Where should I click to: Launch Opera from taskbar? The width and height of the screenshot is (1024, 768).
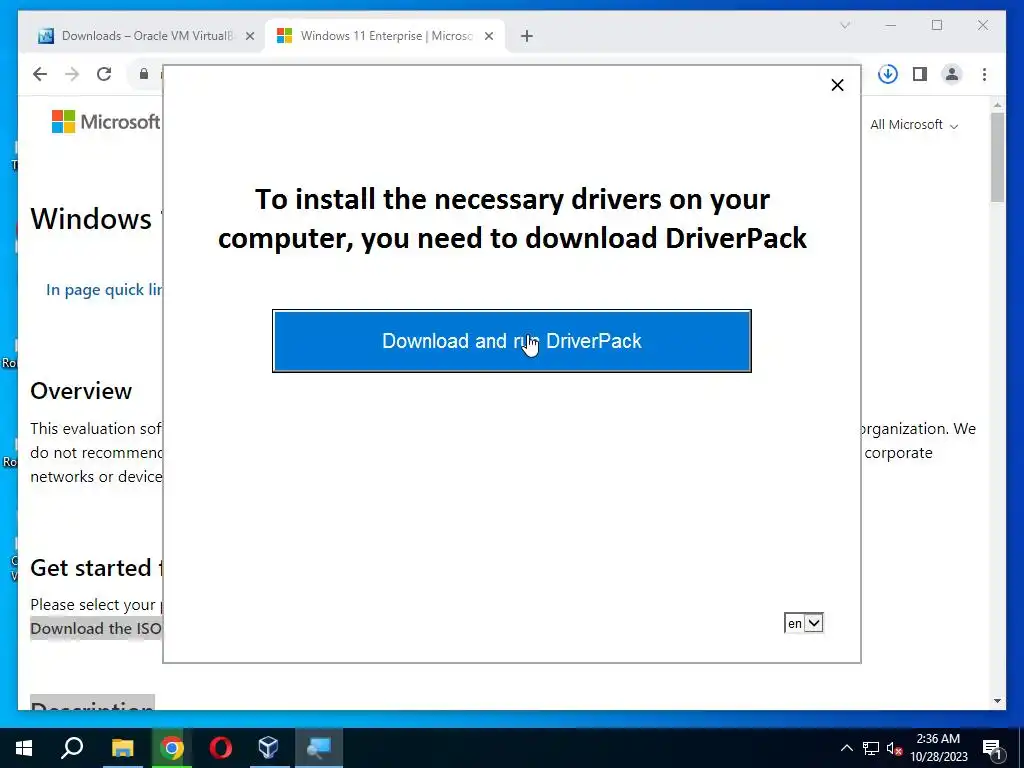pos(221,748)
